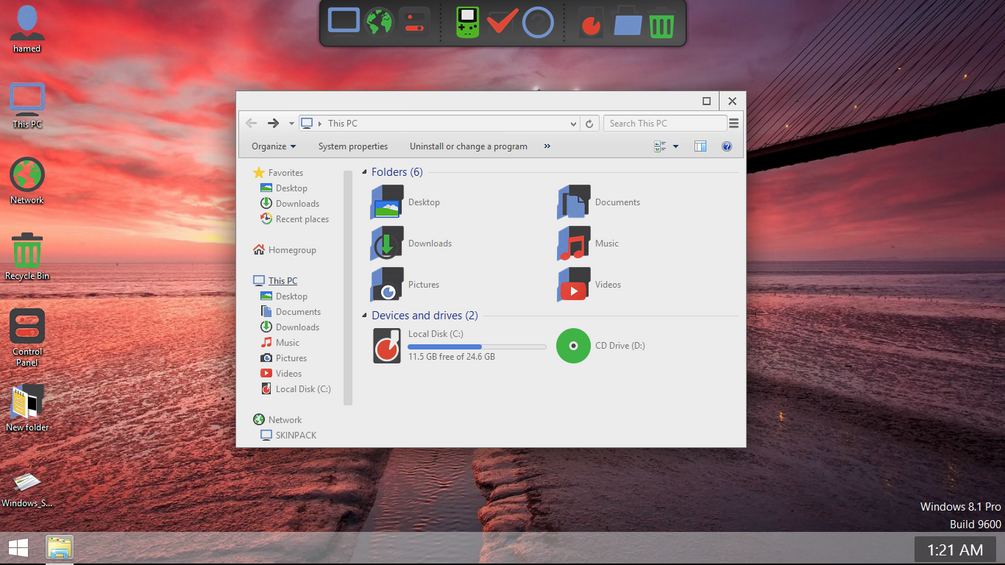Open Videos under This PC
This screenshot has width=1005, height=565.
[281, 373]
